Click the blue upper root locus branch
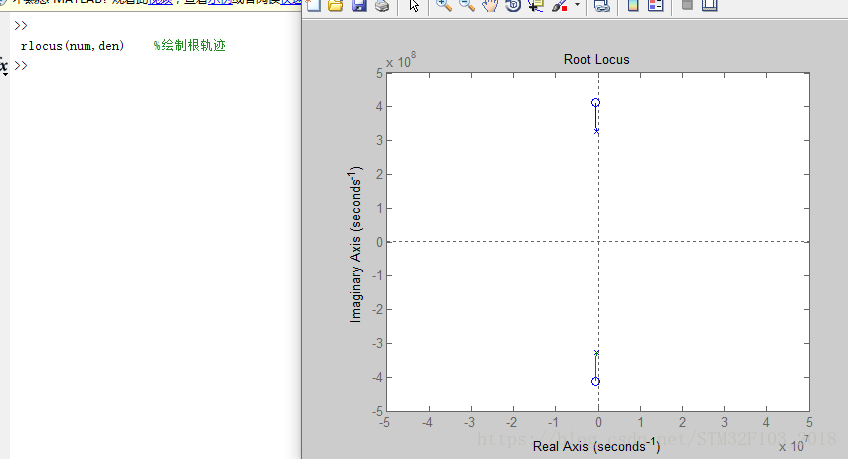This screenshot has height=459, width=848. pos(596,118)
